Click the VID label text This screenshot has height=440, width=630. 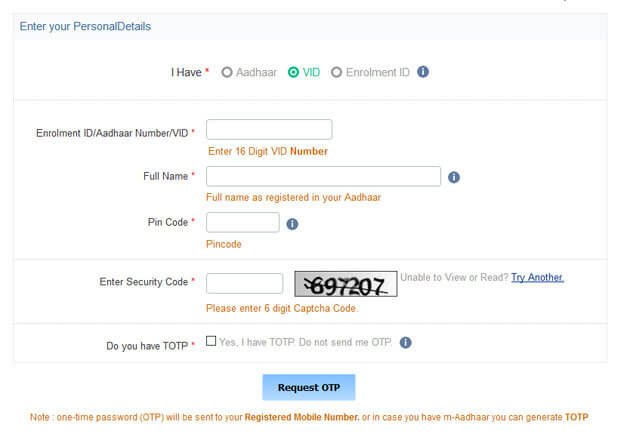tap(311, 72)
